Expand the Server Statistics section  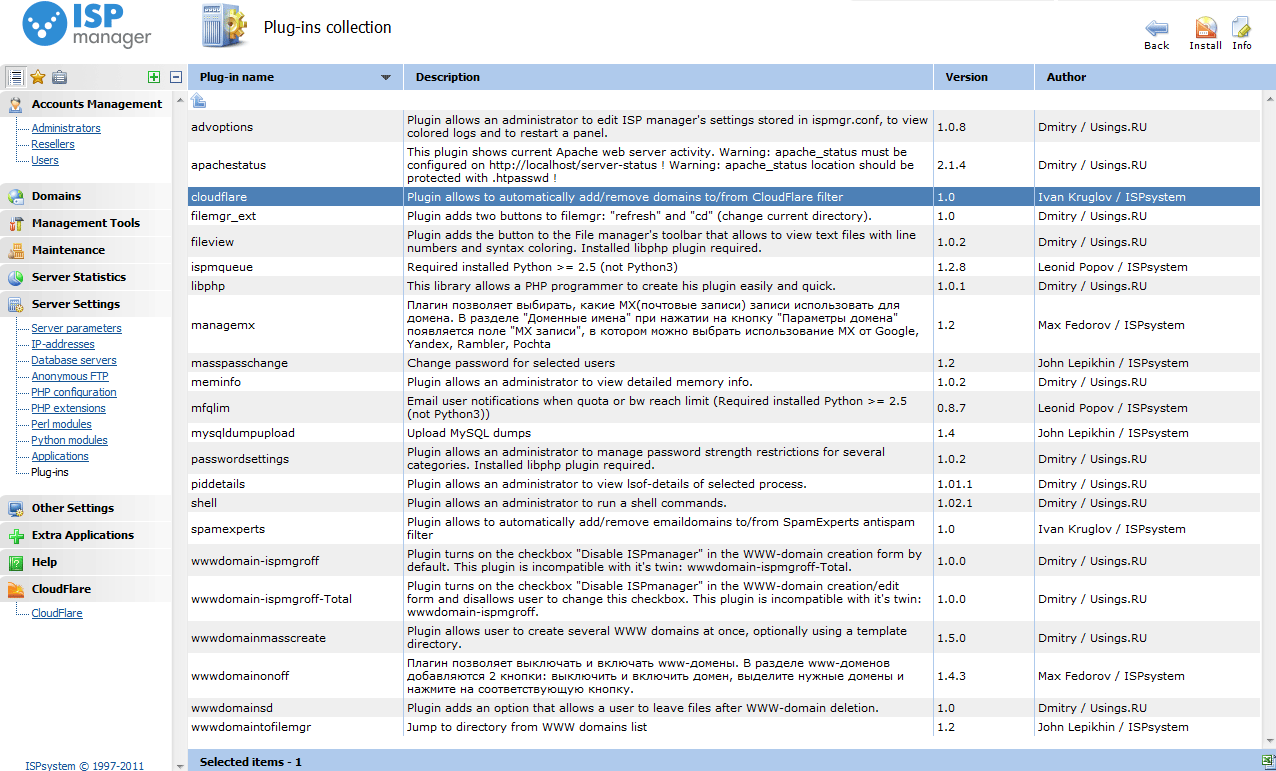click(x=78, y=277)
